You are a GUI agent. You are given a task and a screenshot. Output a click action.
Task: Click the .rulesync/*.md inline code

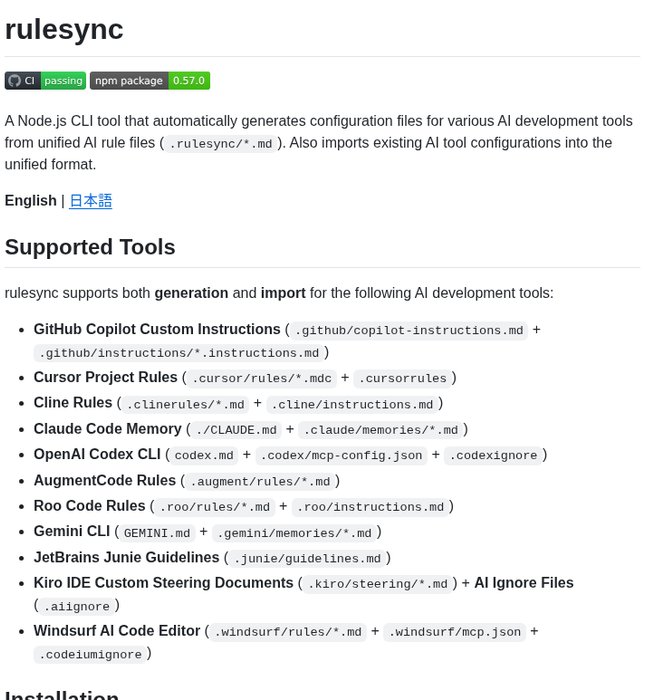click(x=221, y=144)
